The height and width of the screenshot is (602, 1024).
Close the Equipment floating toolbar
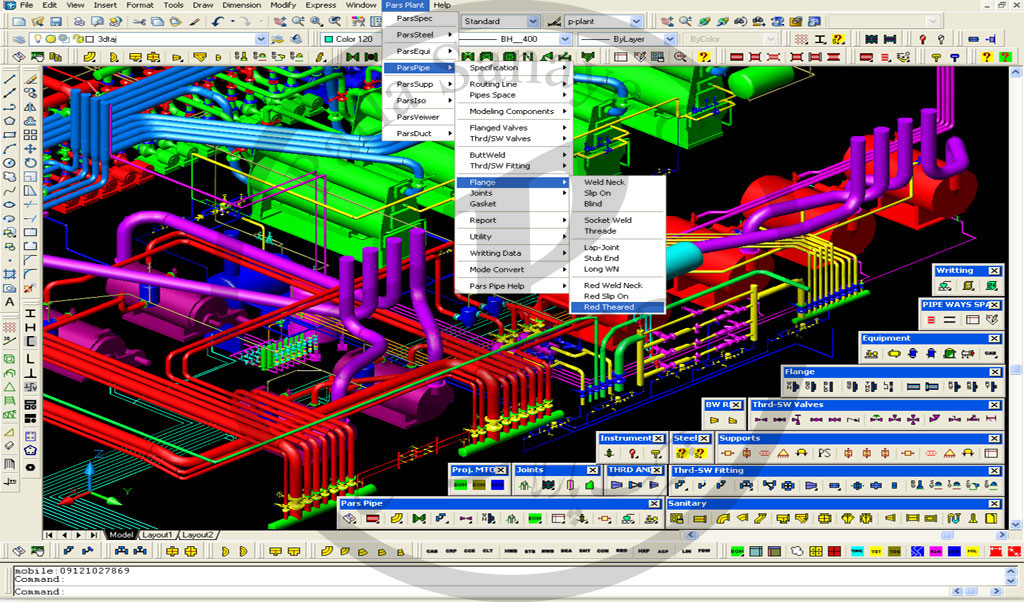pyautogui.click(x=995, y=338)
